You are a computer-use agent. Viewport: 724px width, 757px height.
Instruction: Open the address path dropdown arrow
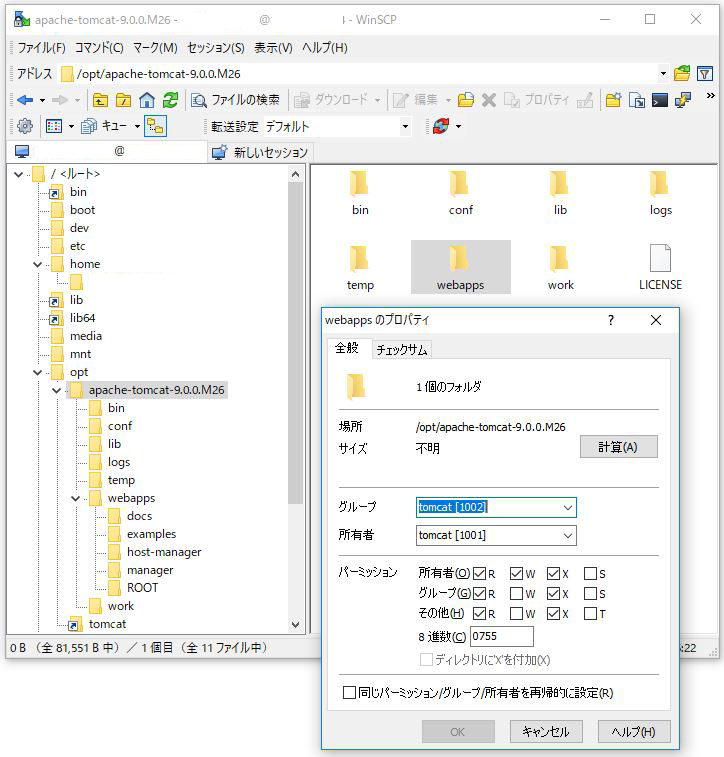click(x=663, y=74)
